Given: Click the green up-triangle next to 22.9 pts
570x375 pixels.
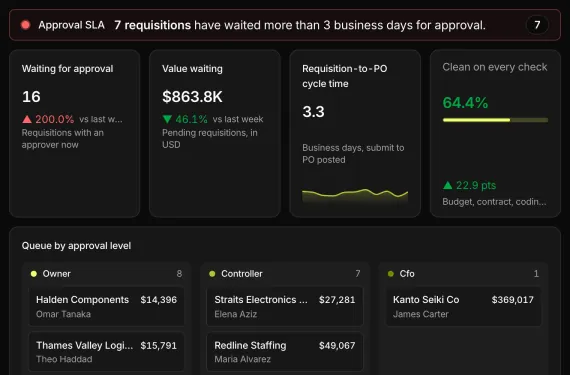Looking at the screenshot, I should (x=447, y=185).
